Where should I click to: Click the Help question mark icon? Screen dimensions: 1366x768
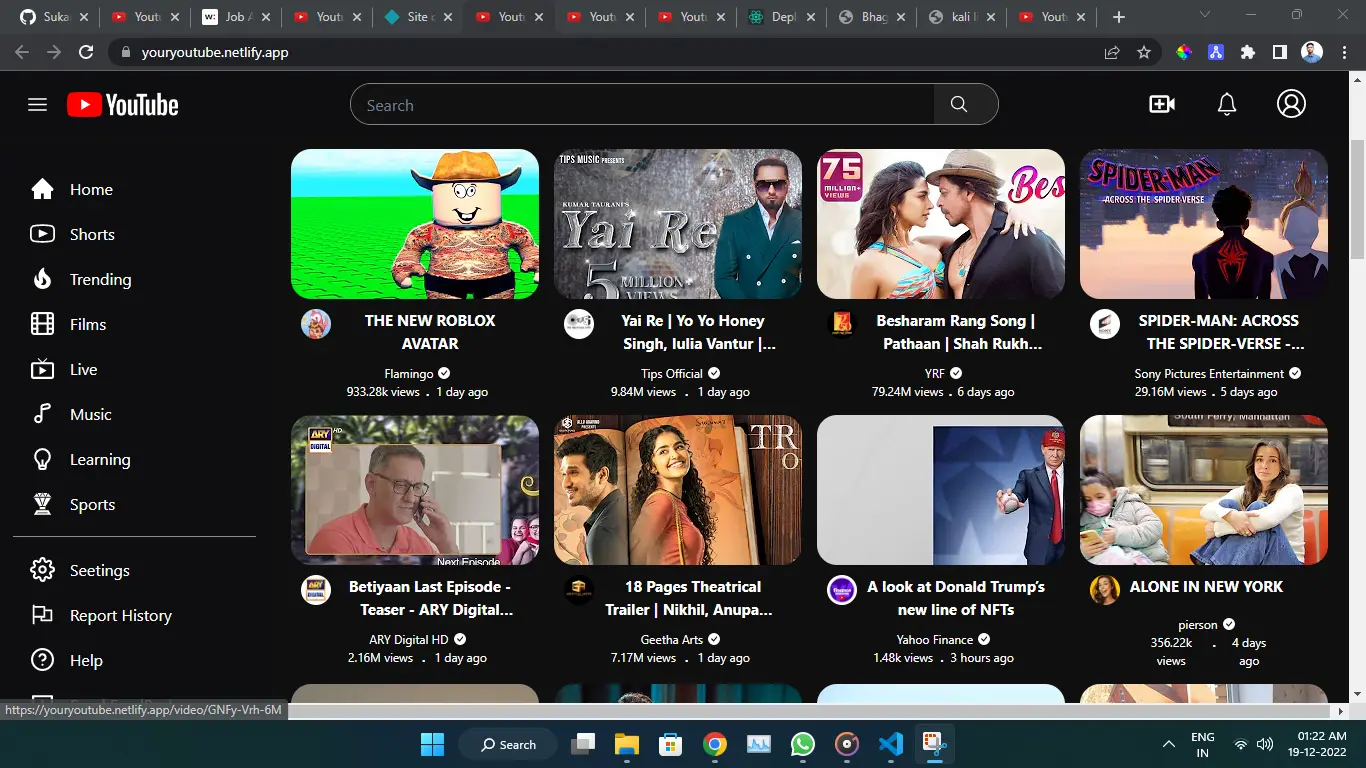[x=42, y=660]
